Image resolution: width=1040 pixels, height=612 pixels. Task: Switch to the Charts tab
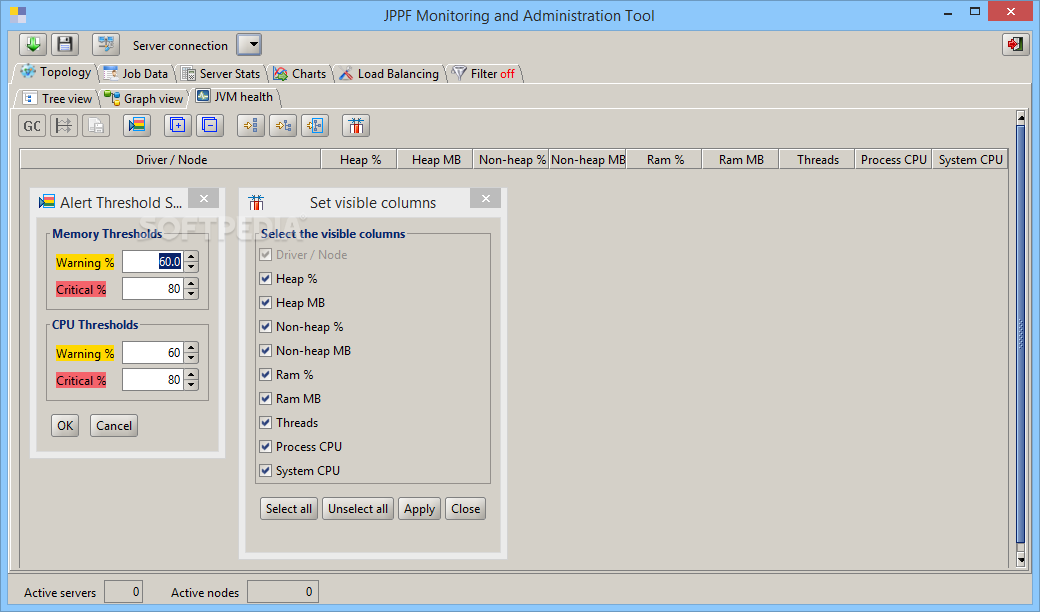coord(300,74)
